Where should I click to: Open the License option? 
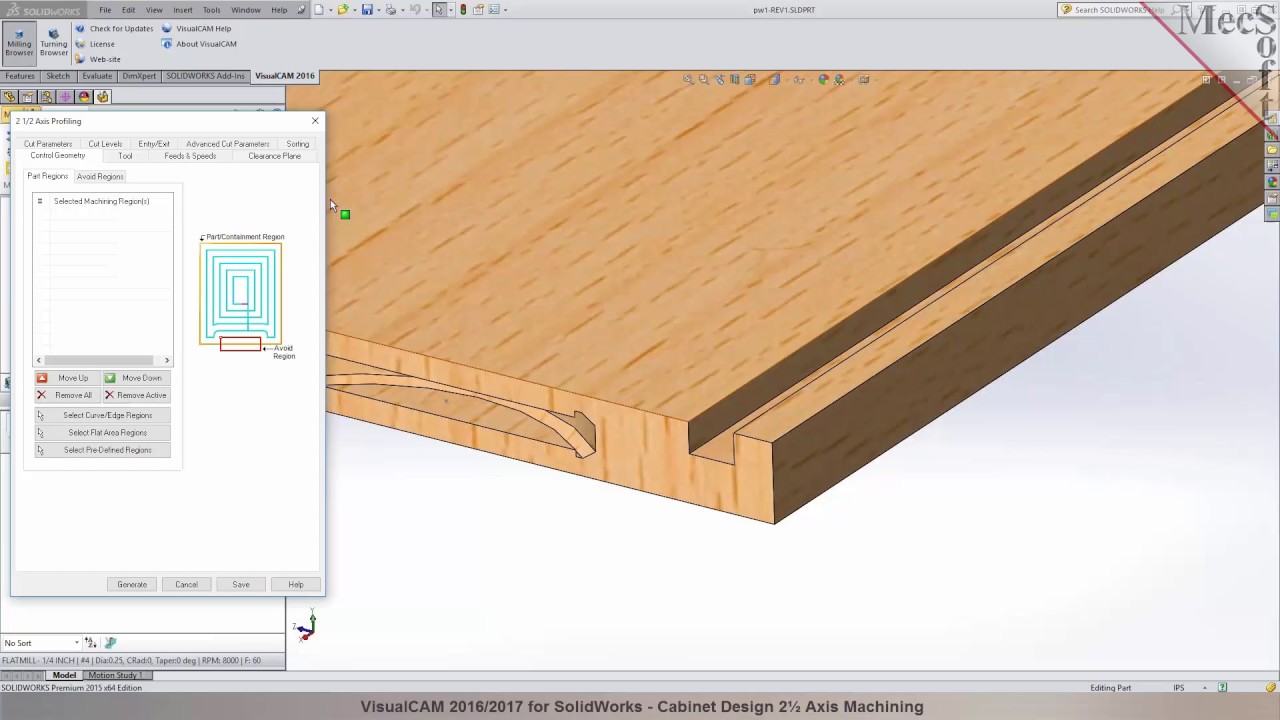96,44
